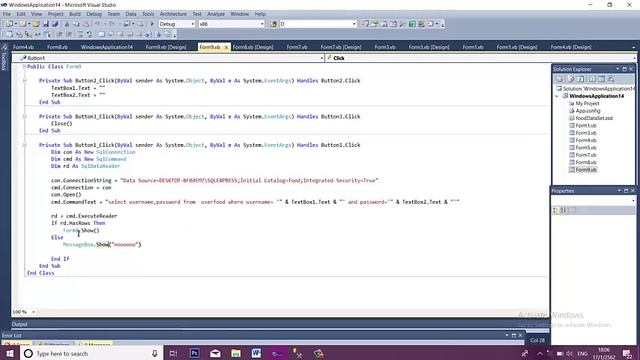Click the Uncomment selected lines icon
The image size is (640, 360).
(89, 34)
